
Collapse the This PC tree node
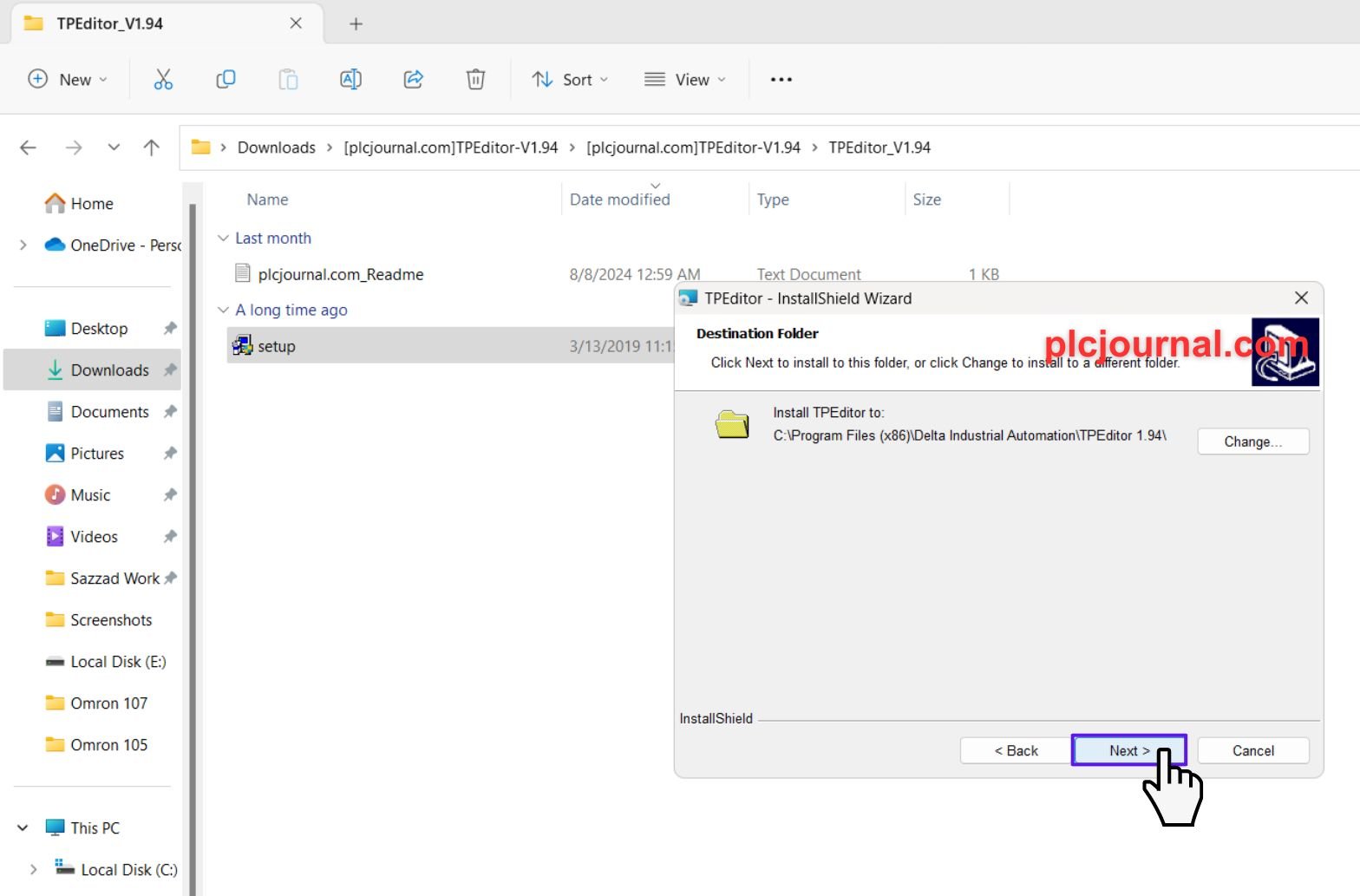23,827
